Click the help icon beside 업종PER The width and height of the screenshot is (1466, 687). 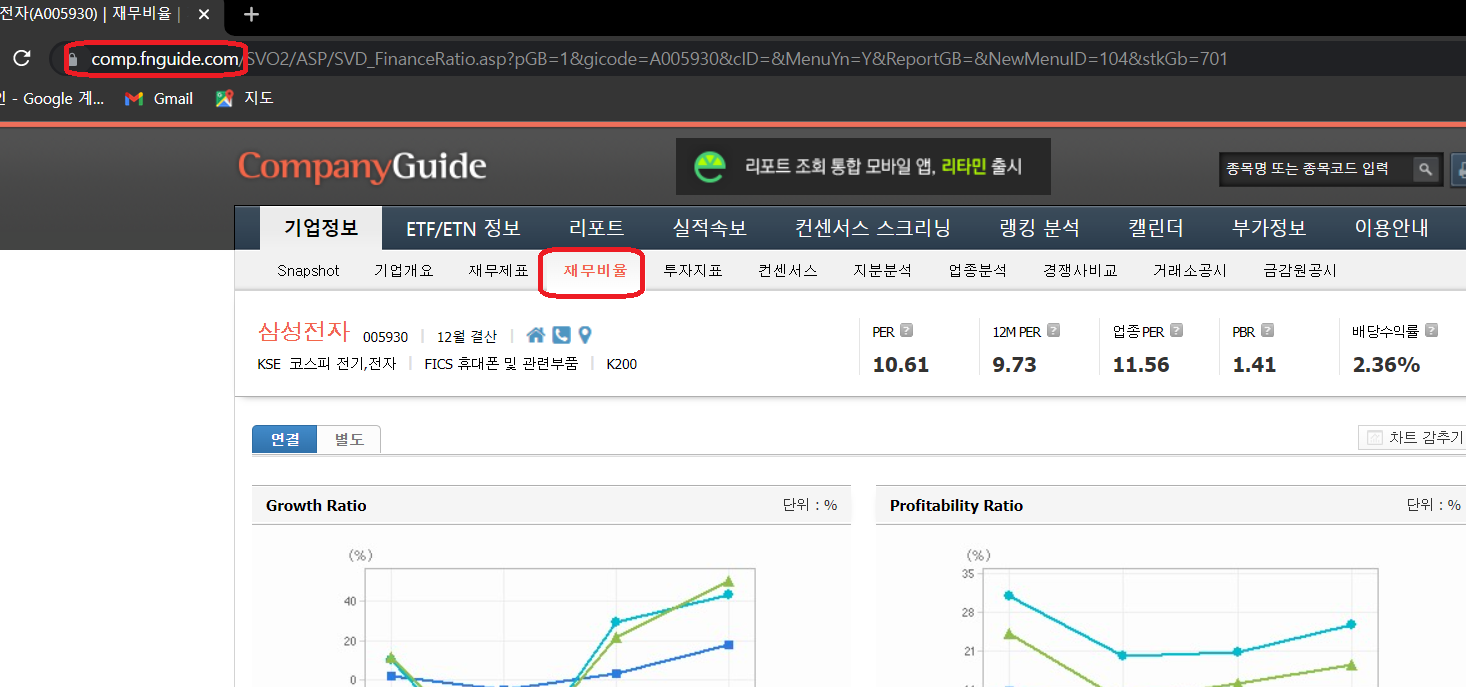click(x=1176, y=331)
